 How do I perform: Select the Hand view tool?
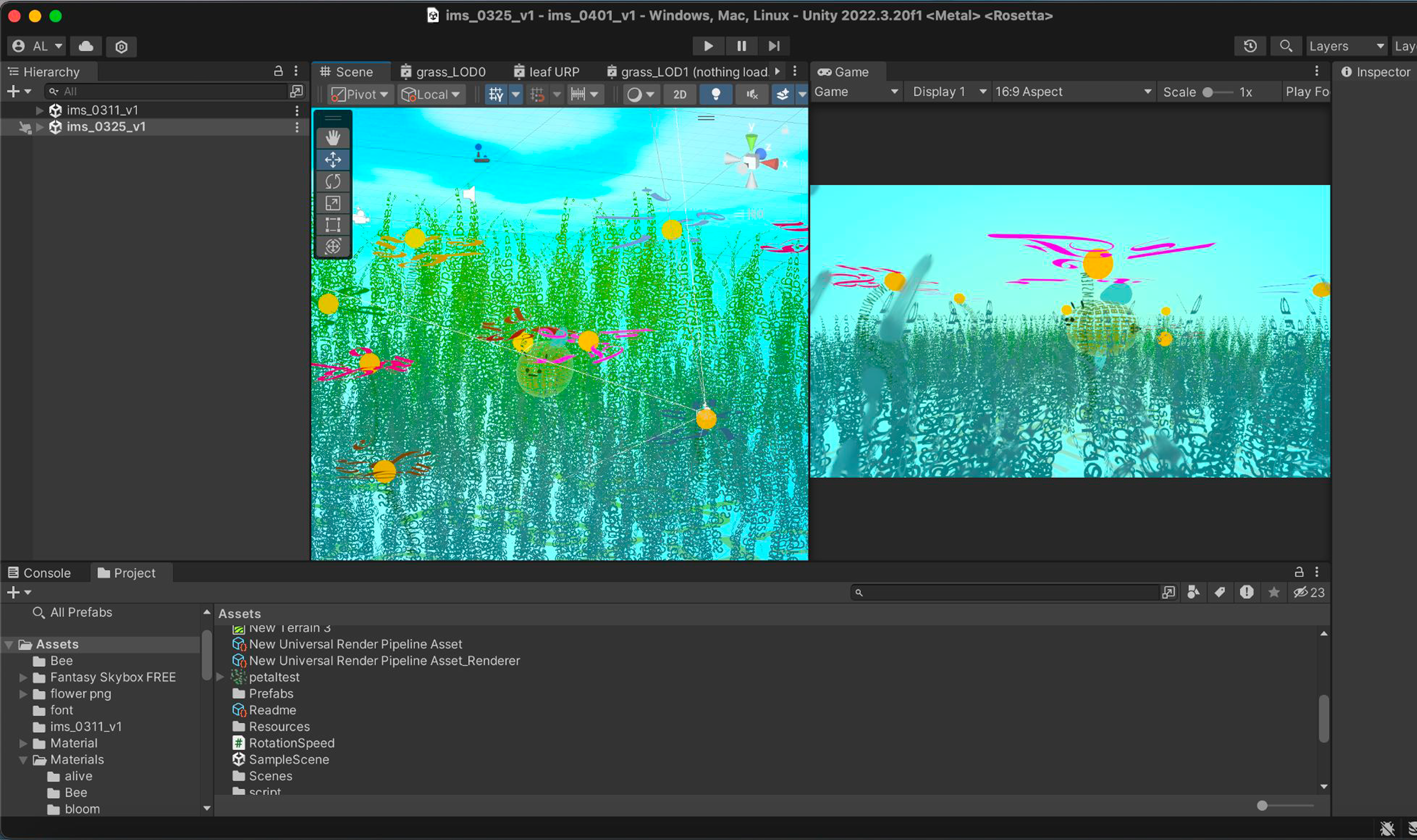333,138
